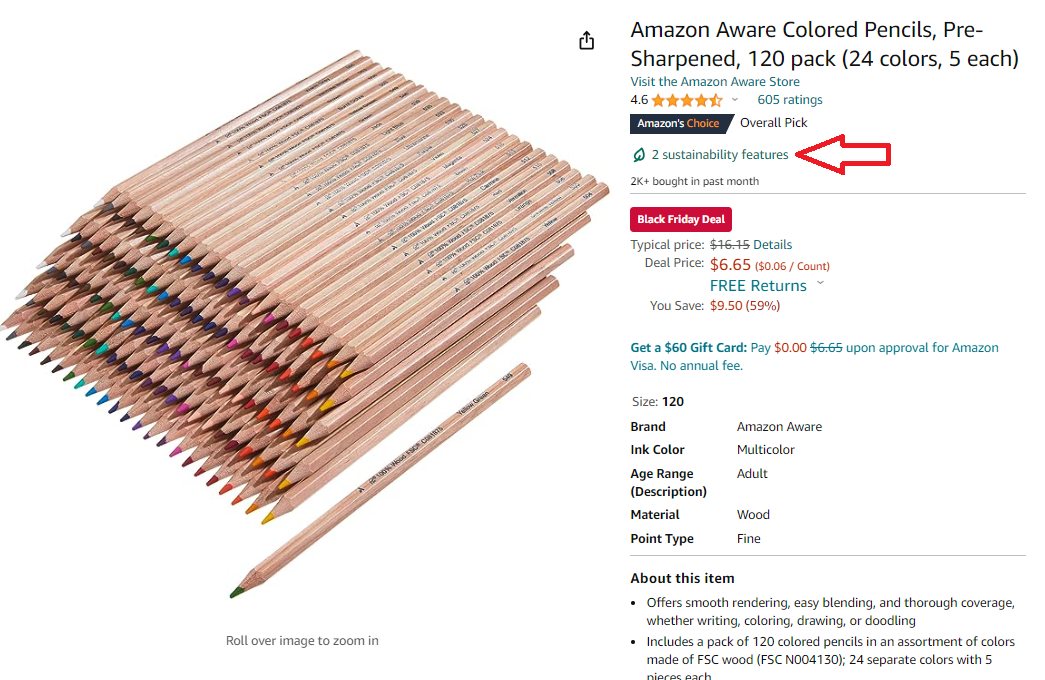Click the single green pencil in image
This screenshot has height=680, width=1045.
(380, 480)
